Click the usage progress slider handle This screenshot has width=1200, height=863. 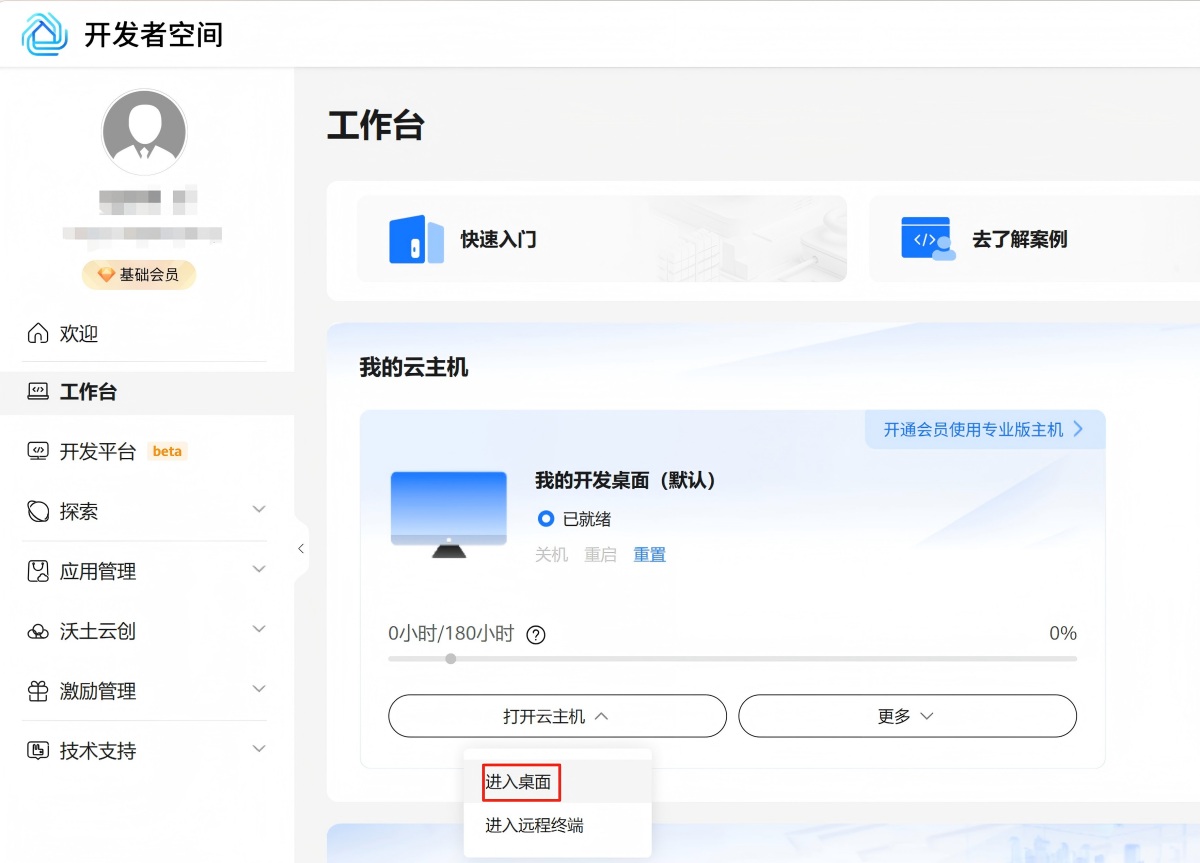click(450, 659)
